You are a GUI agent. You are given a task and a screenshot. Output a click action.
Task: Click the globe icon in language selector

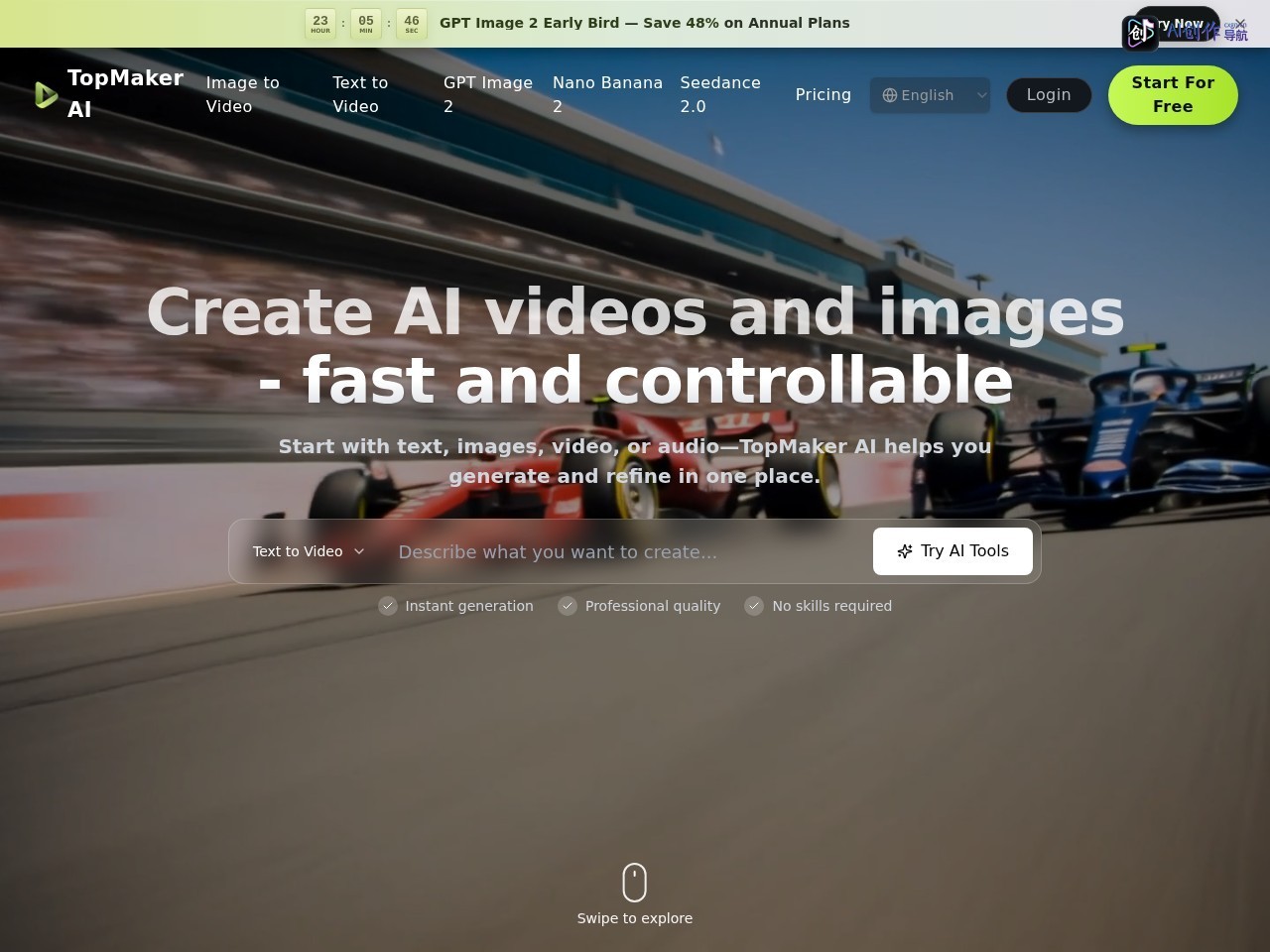(890, 95)
